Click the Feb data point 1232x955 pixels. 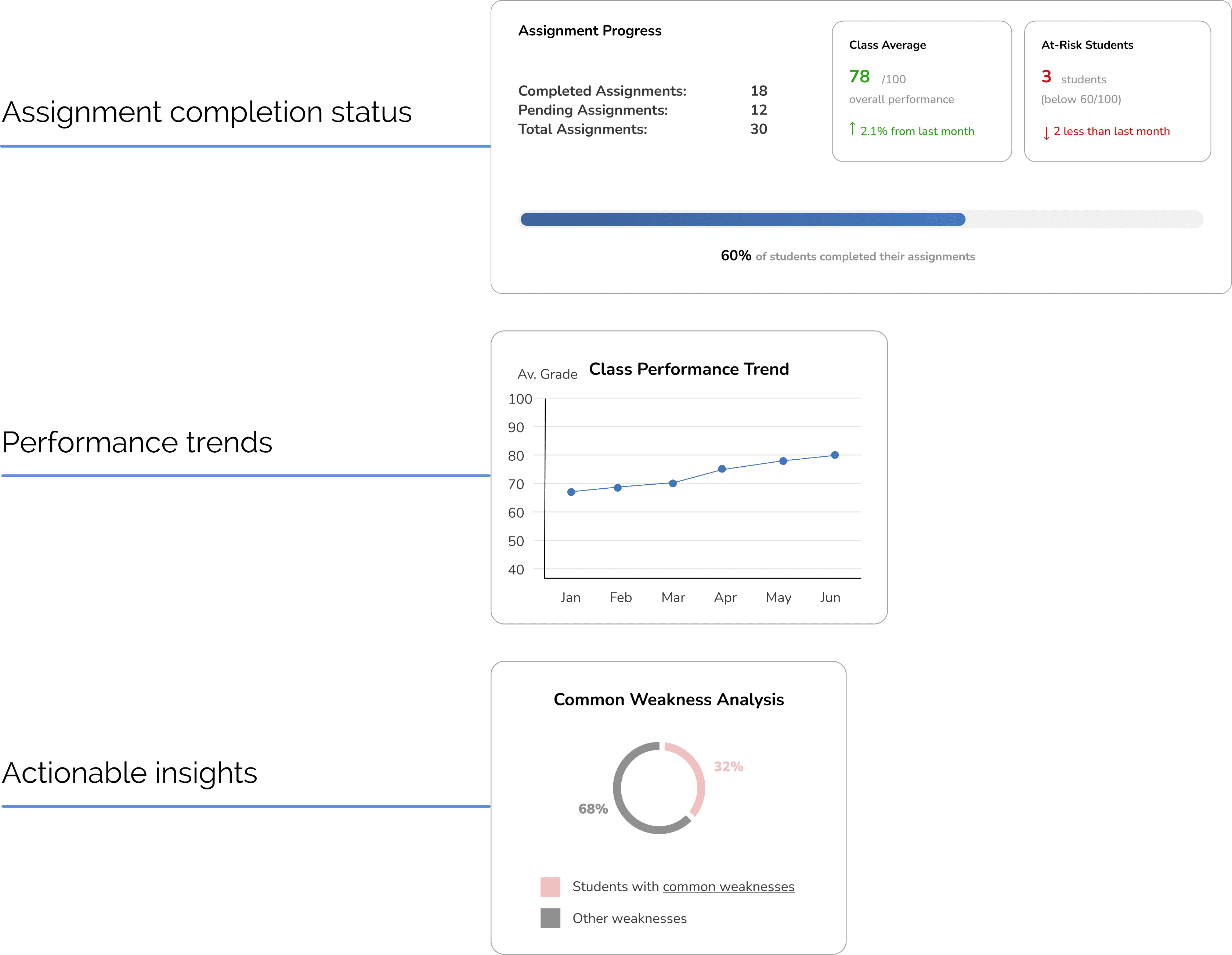(x=618, y=487)
